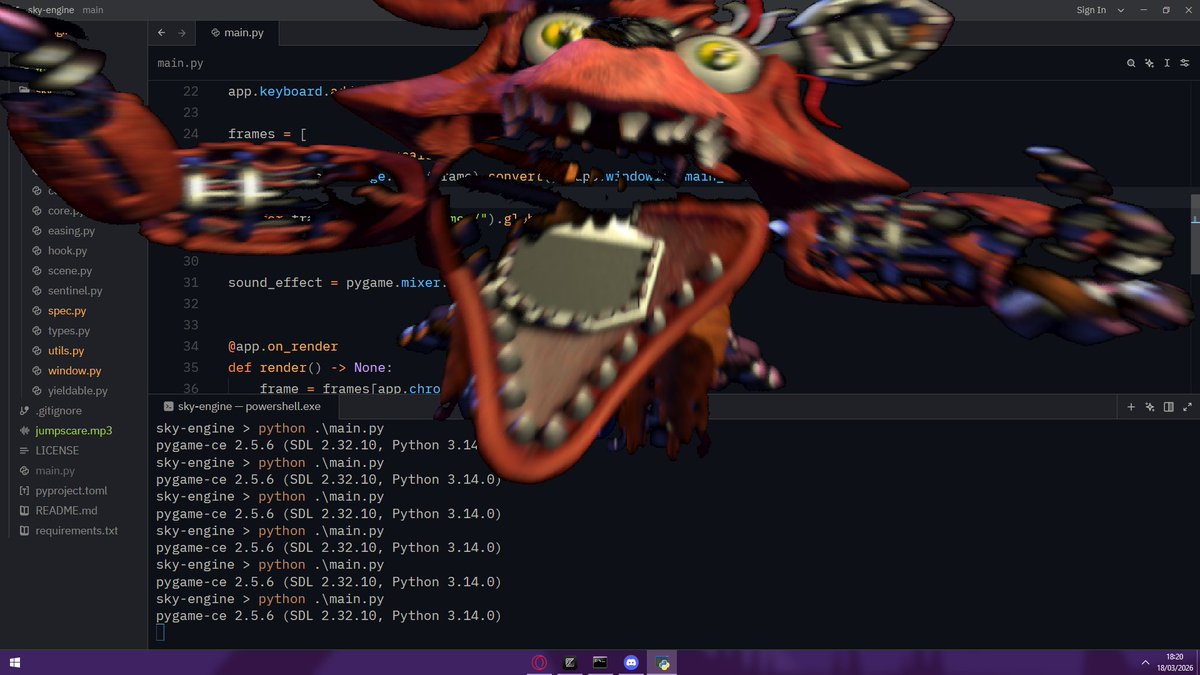Open pyproject.toml in the project tree
1200x675 pixels.
pyautogui.click(x=71, y=491)
